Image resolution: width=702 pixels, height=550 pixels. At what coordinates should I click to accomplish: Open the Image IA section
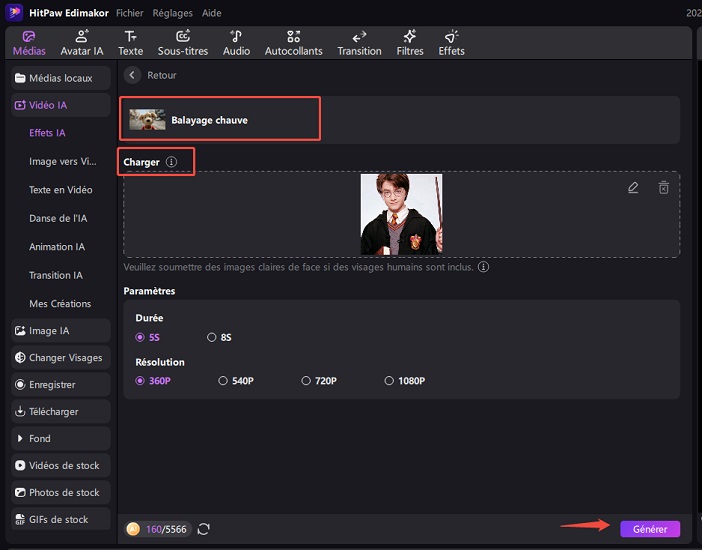pyautogui.click(x=61, y=331)
